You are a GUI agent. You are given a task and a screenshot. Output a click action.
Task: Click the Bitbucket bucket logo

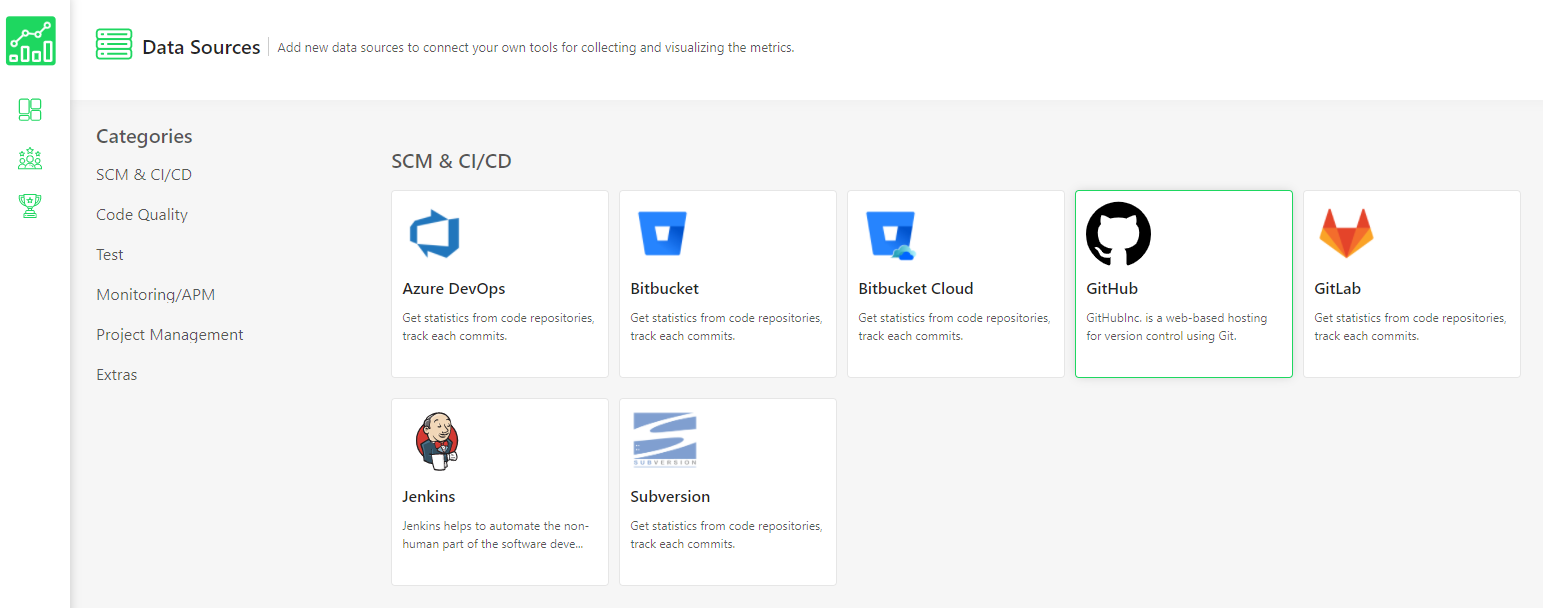click(x=662, y=234)
